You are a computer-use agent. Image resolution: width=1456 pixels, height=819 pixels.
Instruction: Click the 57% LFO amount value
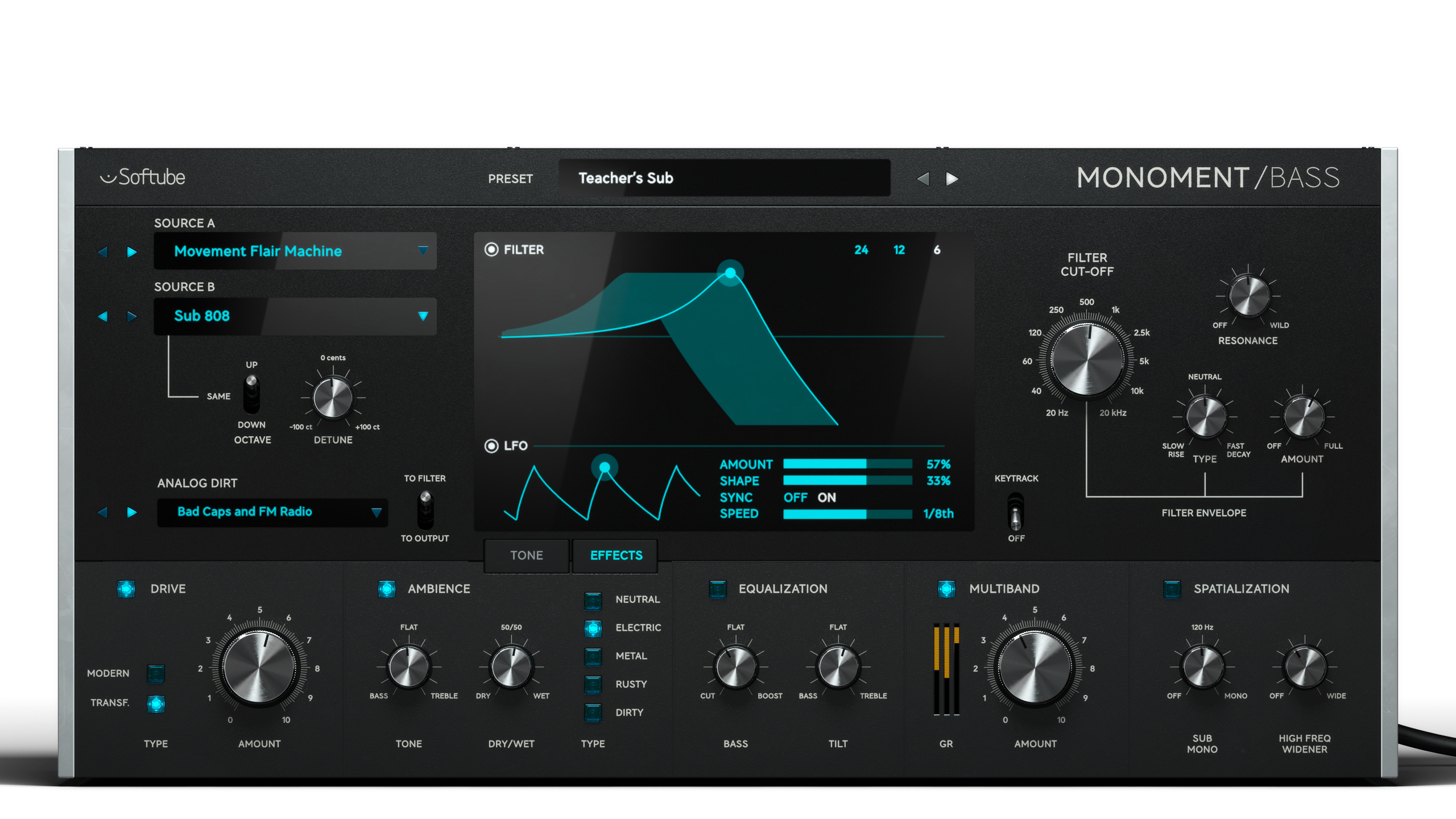coord(938,464)
